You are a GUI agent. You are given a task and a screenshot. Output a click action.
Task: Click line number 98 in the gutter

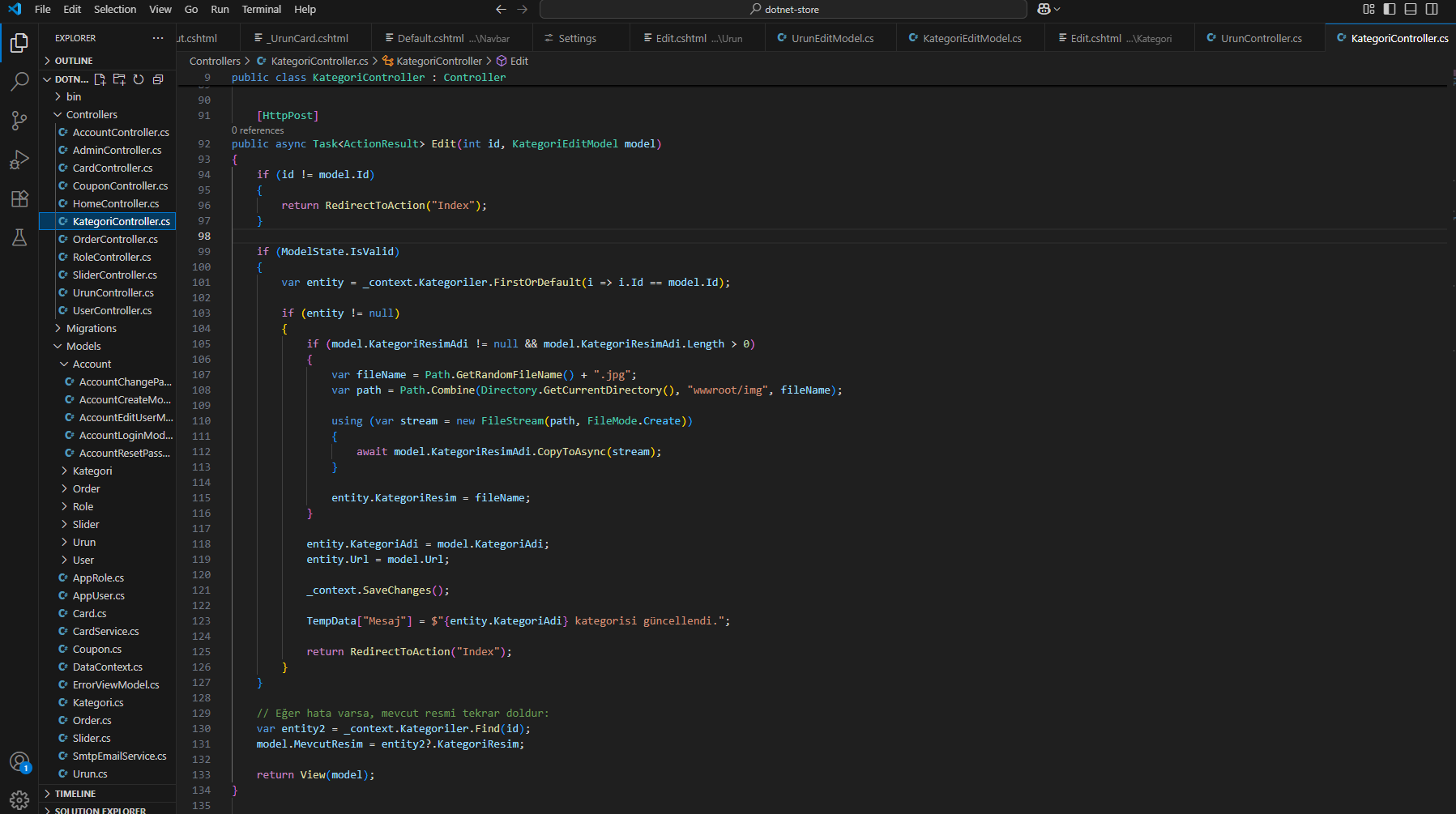coord(203,237)
